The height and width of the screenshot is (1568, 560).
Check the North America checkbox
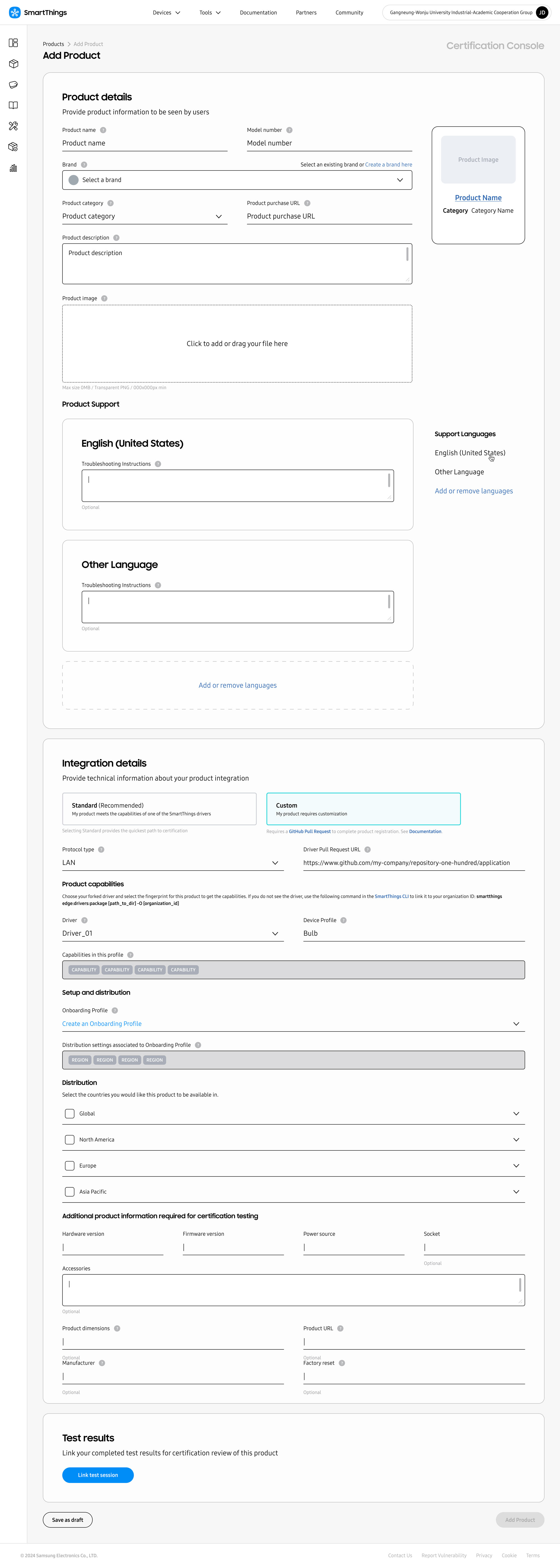69,1140
